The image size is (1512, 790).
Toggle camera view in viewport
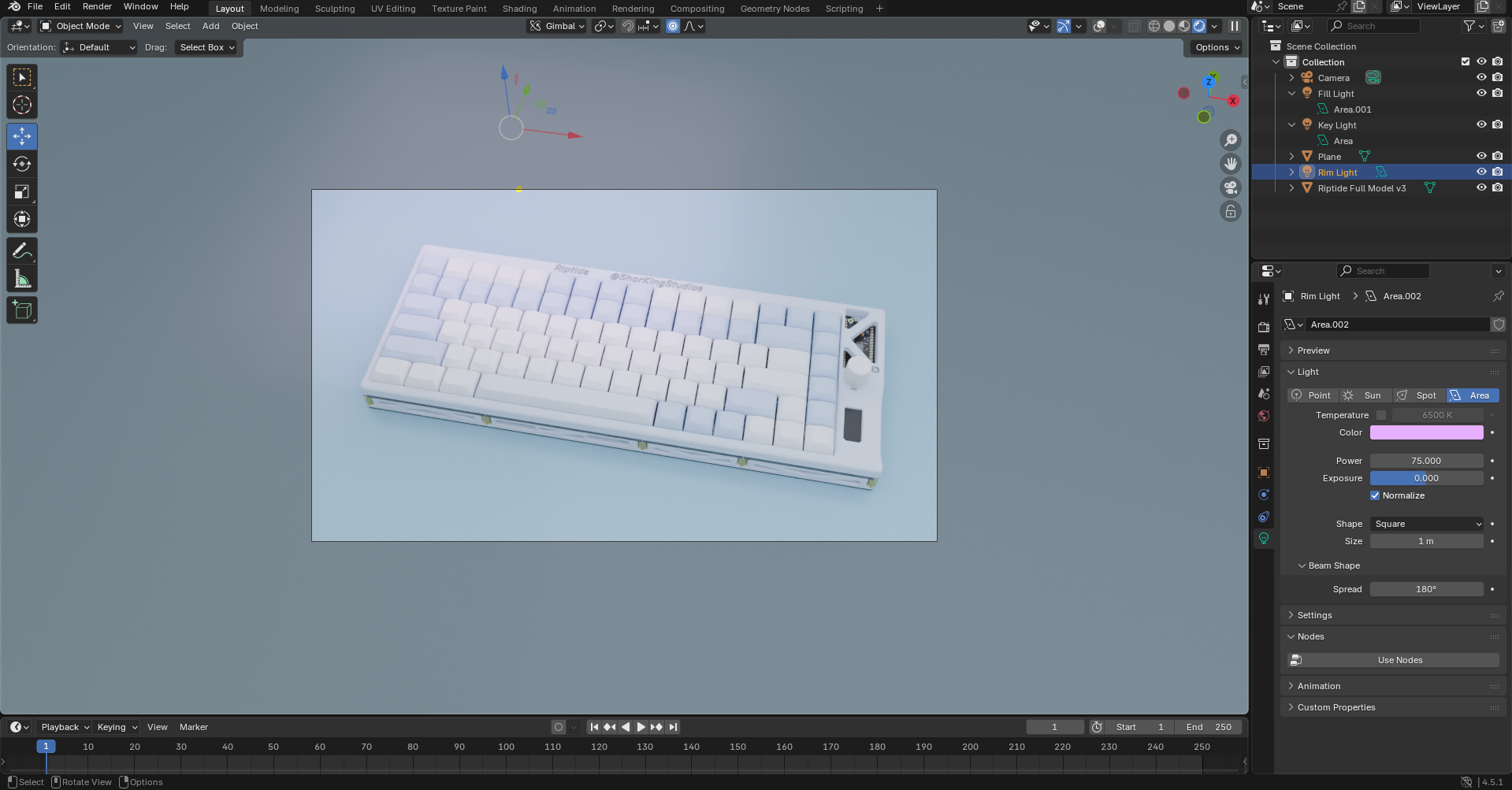point(1230,187)
